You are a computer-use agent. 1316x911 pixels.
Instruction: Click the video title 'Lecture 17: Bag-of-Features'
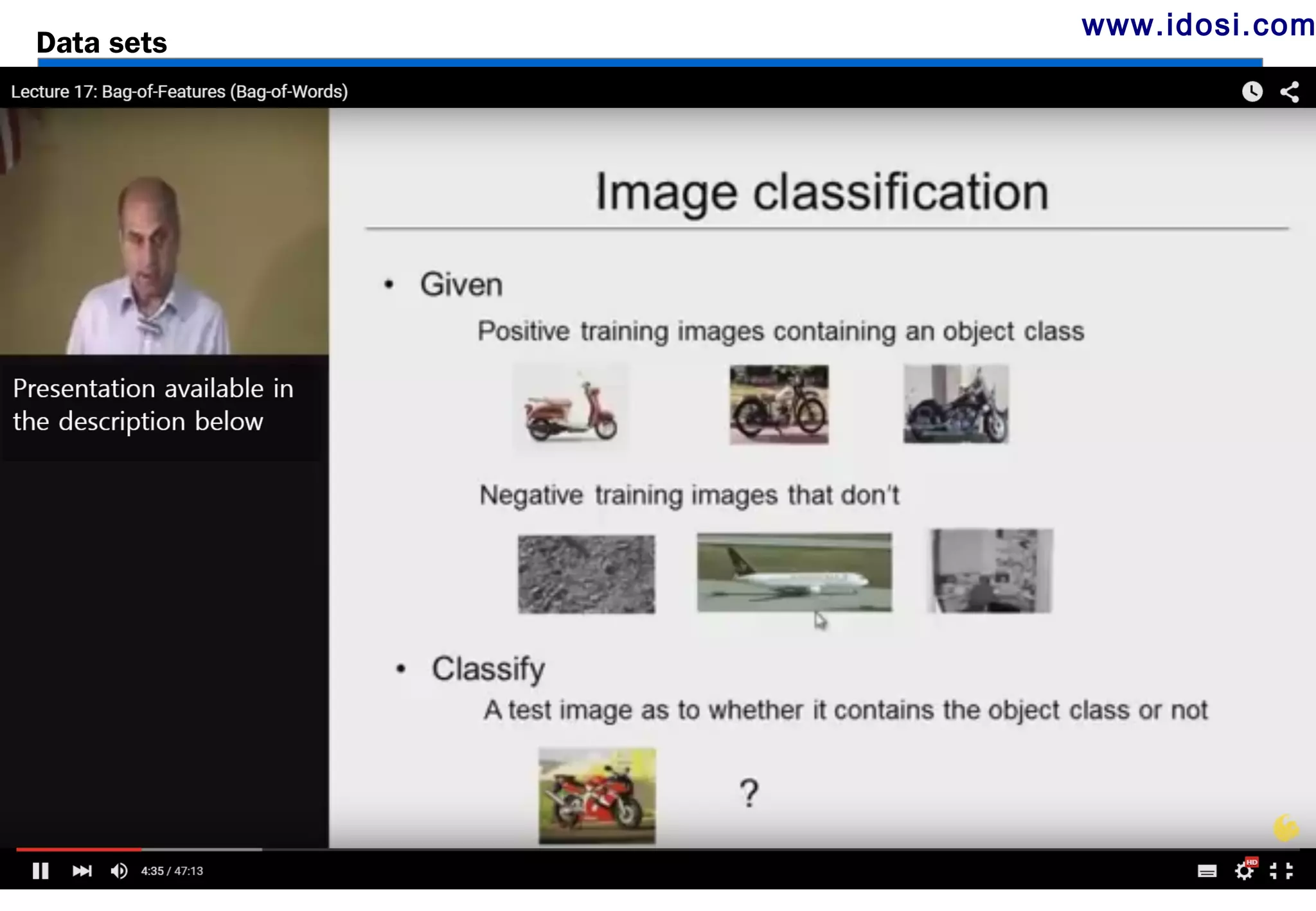point(179,91)
